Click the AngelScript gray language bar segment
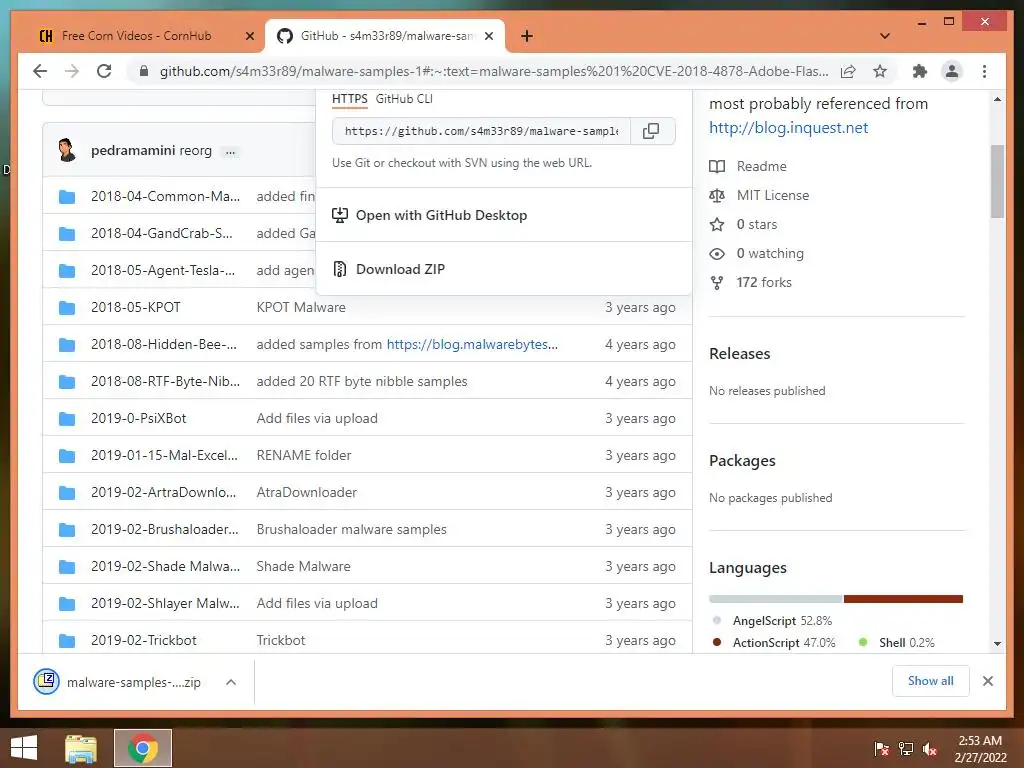The image size is (1024, 768). click(776, 599)
